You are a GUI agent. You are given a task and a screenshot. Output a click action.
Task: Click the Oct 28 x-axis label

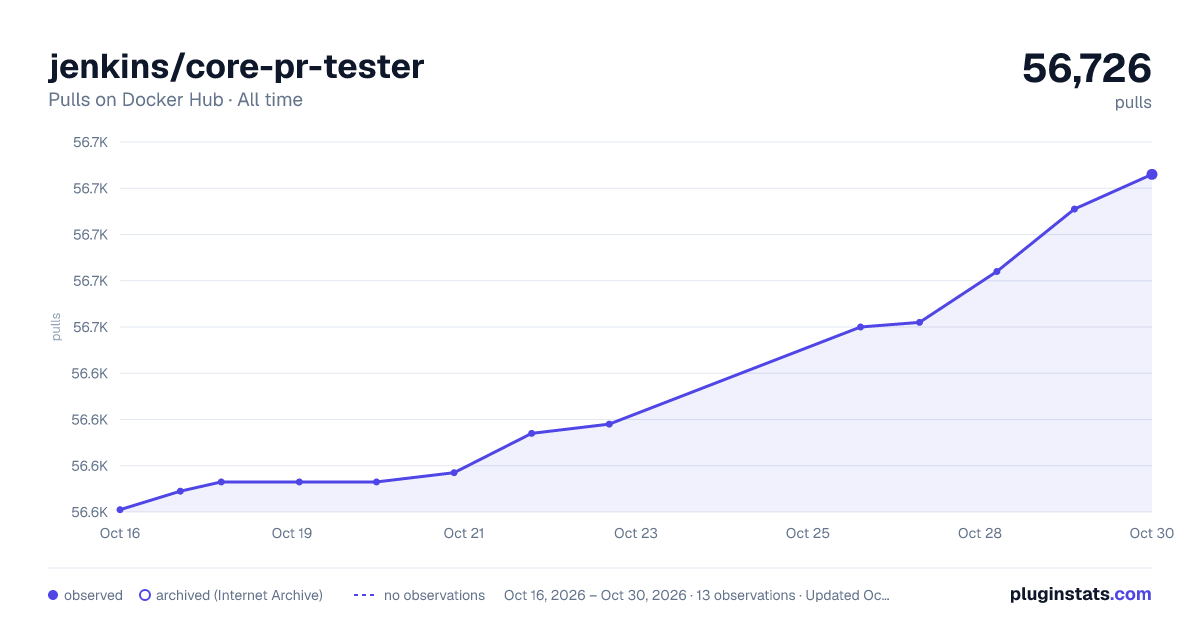(x=980, y=533)
